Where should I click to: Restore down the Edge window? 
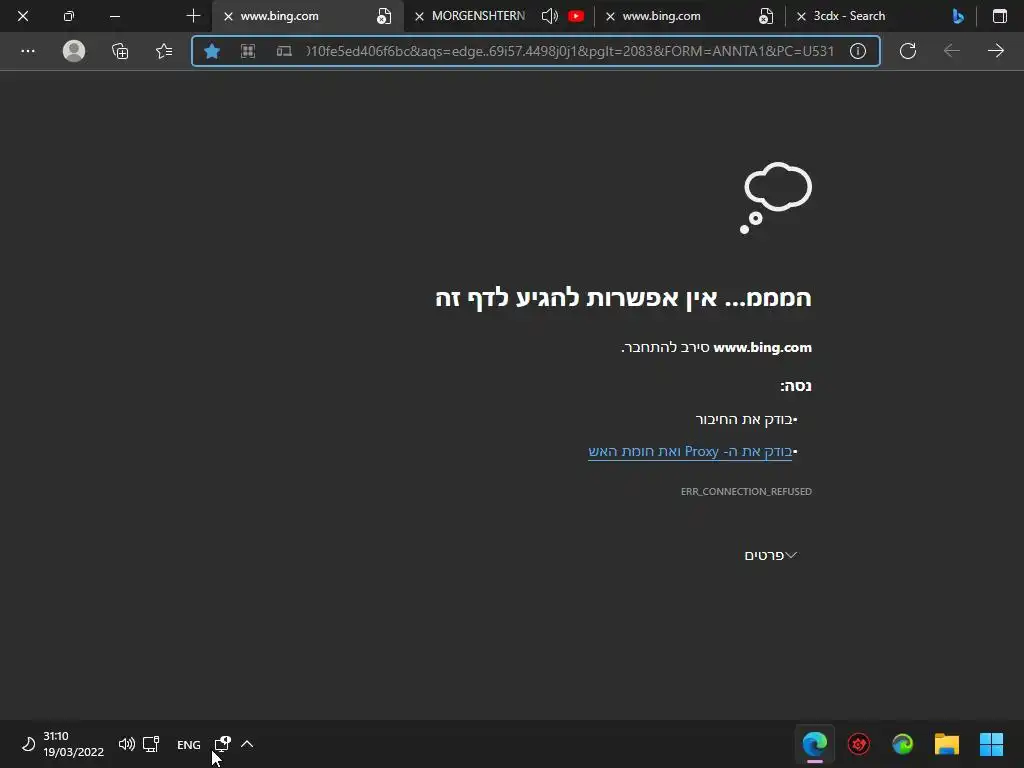point(69,16)
